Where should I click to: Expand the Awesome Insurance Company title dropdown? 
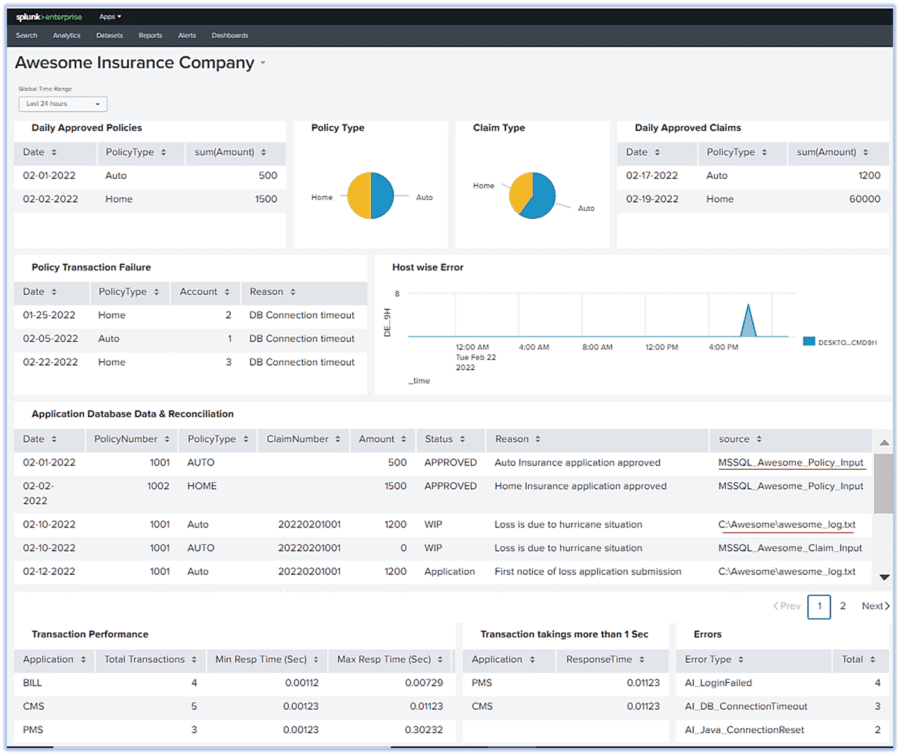click(263, 62)
